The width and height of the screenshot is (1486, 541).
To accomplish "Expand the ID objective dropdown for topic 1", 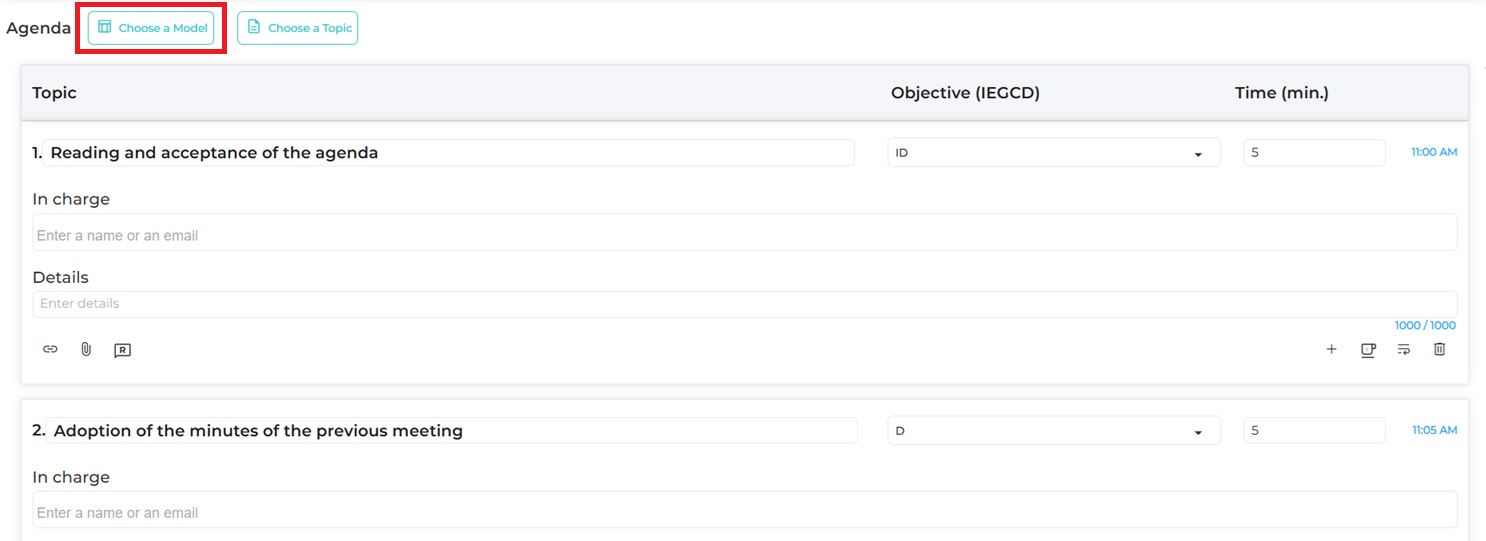I will [x=1053, y=153].
